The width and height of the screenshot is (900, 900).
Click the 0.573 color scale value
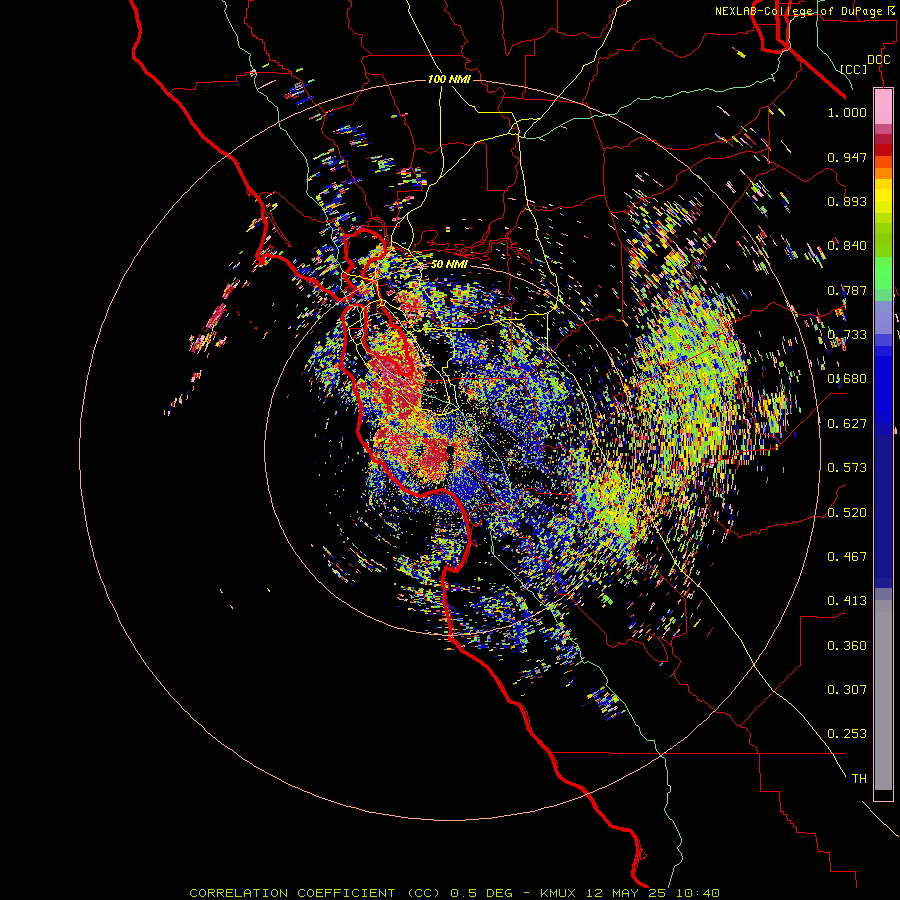click(847, 468)
